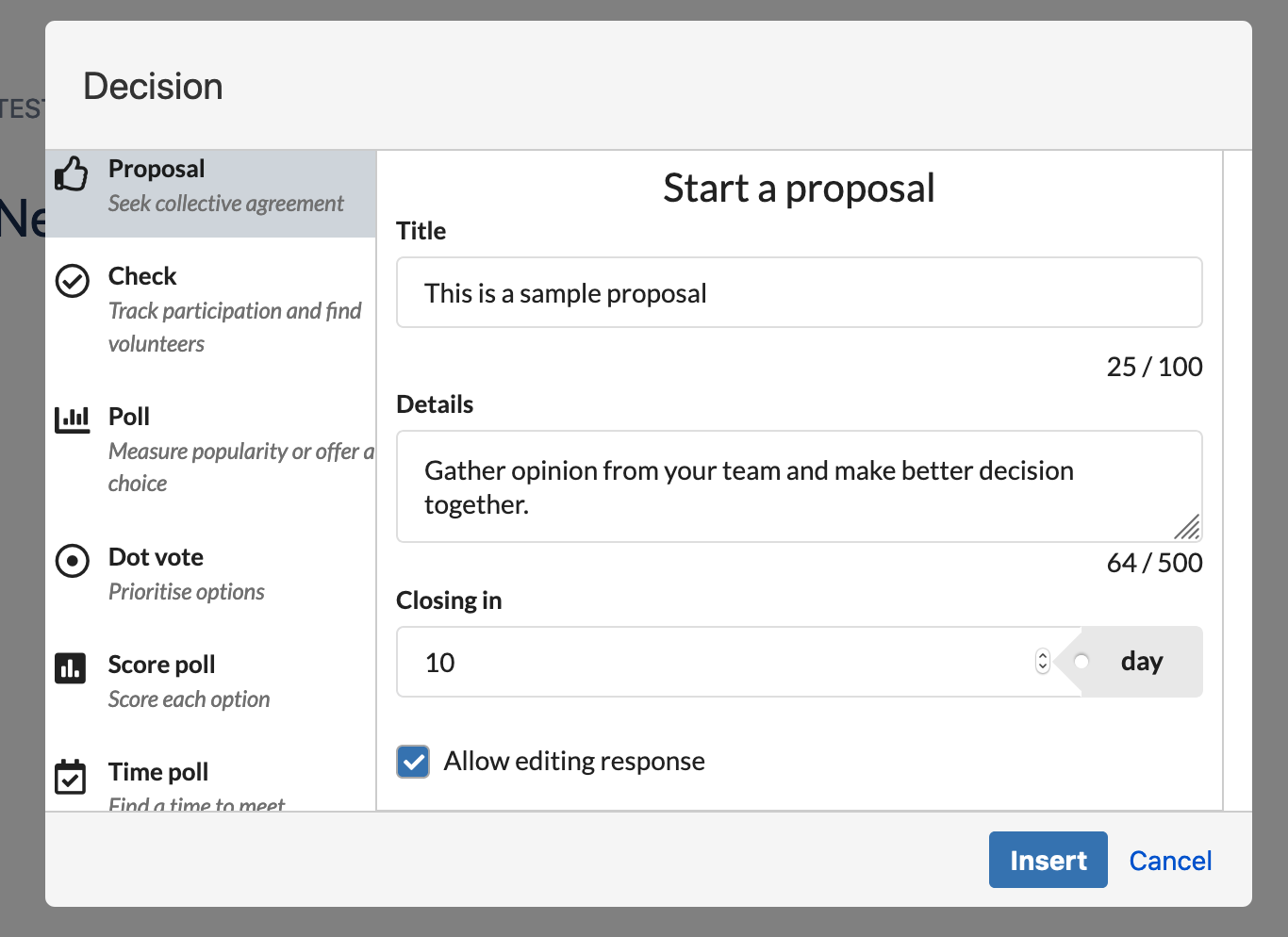Untick the Allow editing response checkbox
This screenshot has width=1288, height=937.
point(413,762)
